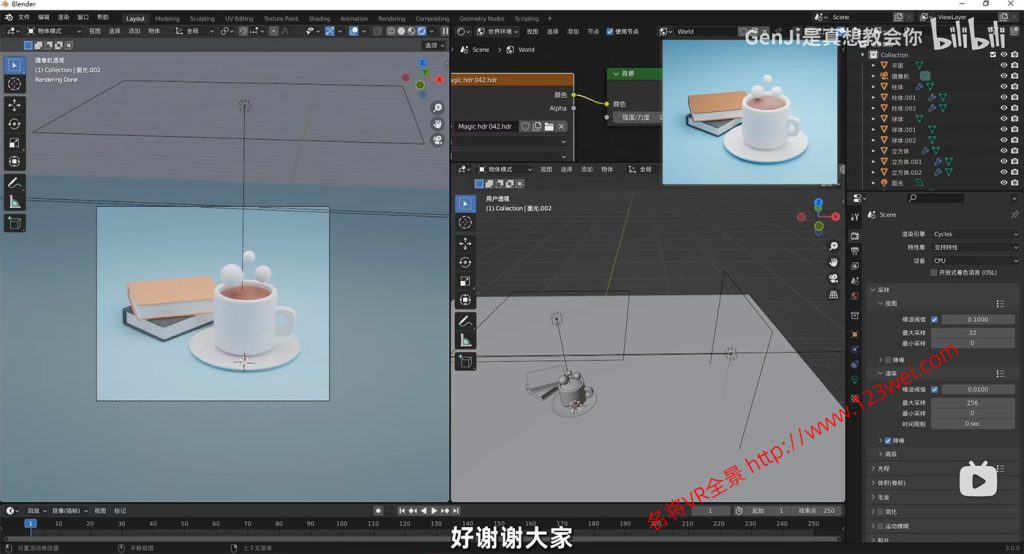
Task: Select the Measure tool in left viewport
Action: coord(15,202)
